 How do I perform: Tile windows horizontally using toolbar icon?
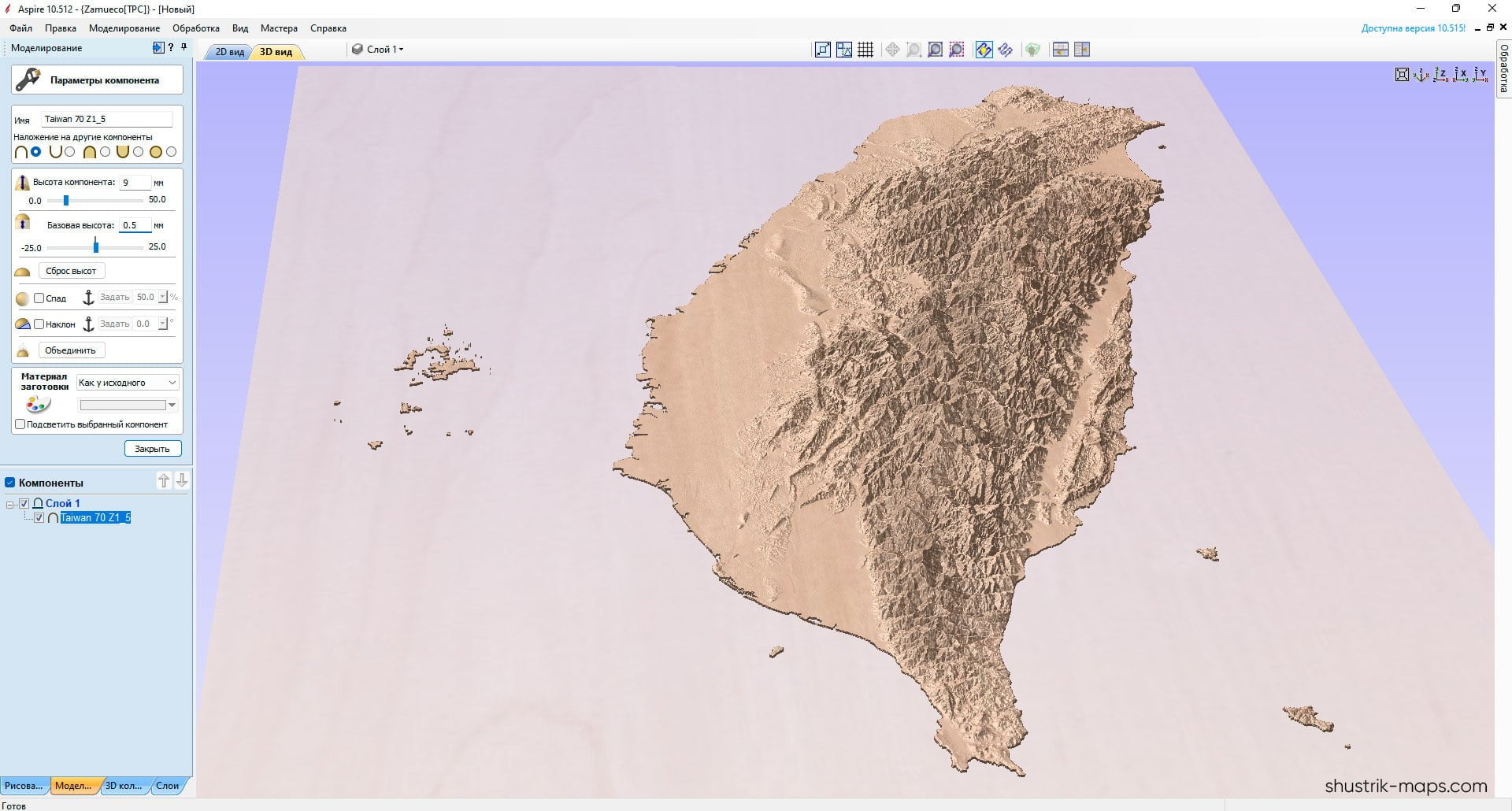pyautogui.click(x=1061, y=50)
